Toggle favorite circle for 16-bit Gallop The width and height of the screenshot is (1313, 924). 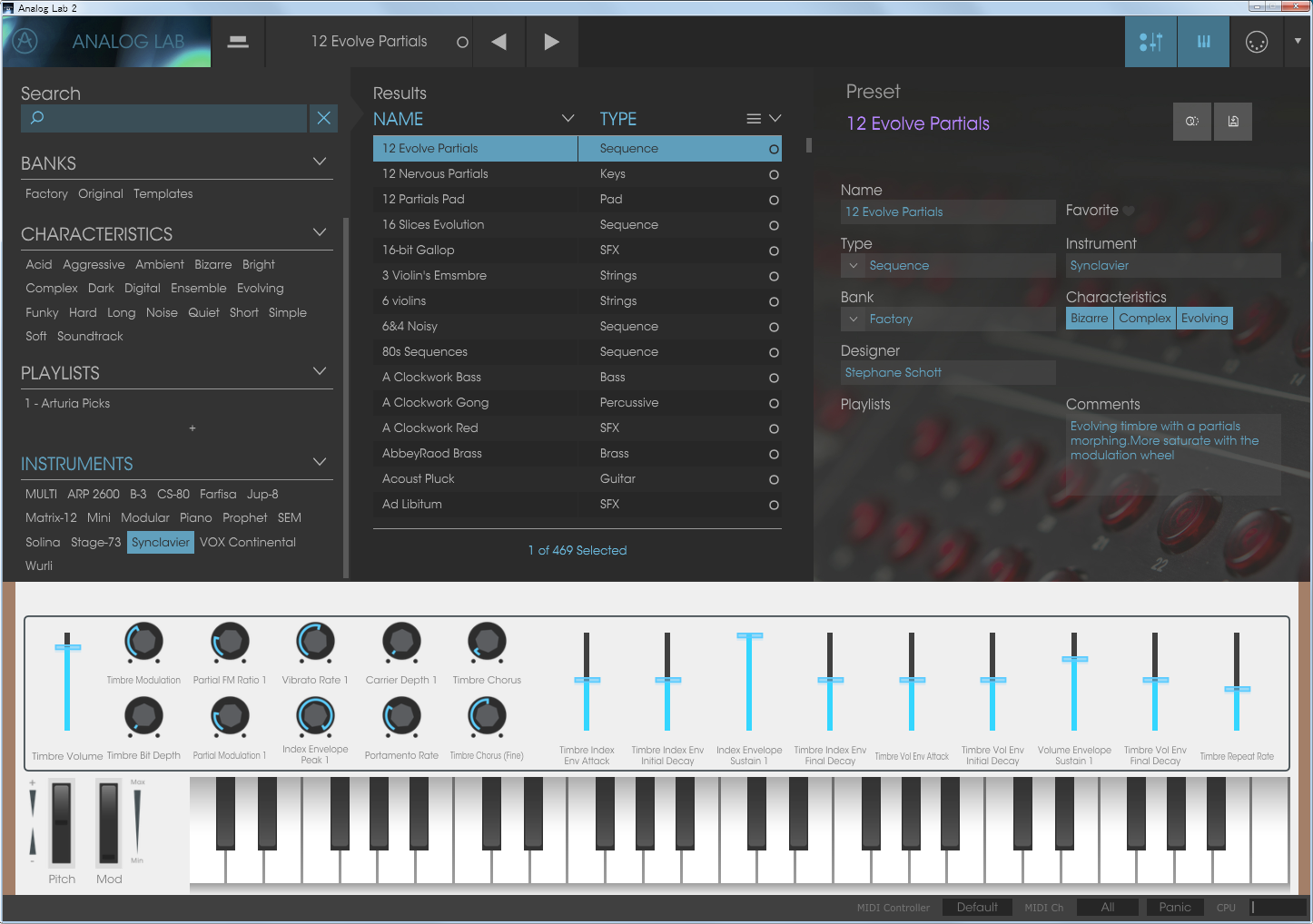[774, 251]
